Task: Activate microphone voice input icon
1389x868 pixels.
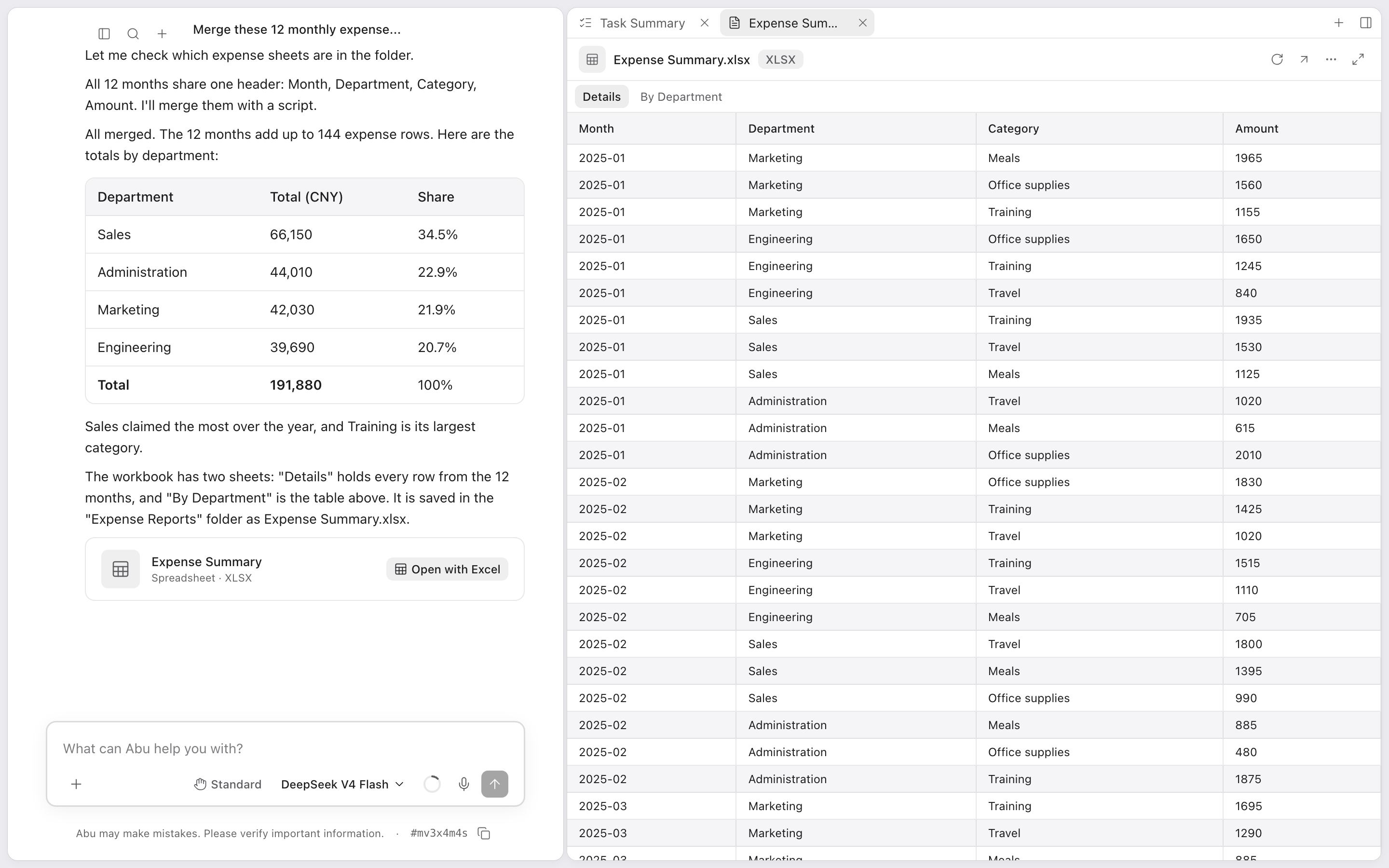Action: [464, 784]
